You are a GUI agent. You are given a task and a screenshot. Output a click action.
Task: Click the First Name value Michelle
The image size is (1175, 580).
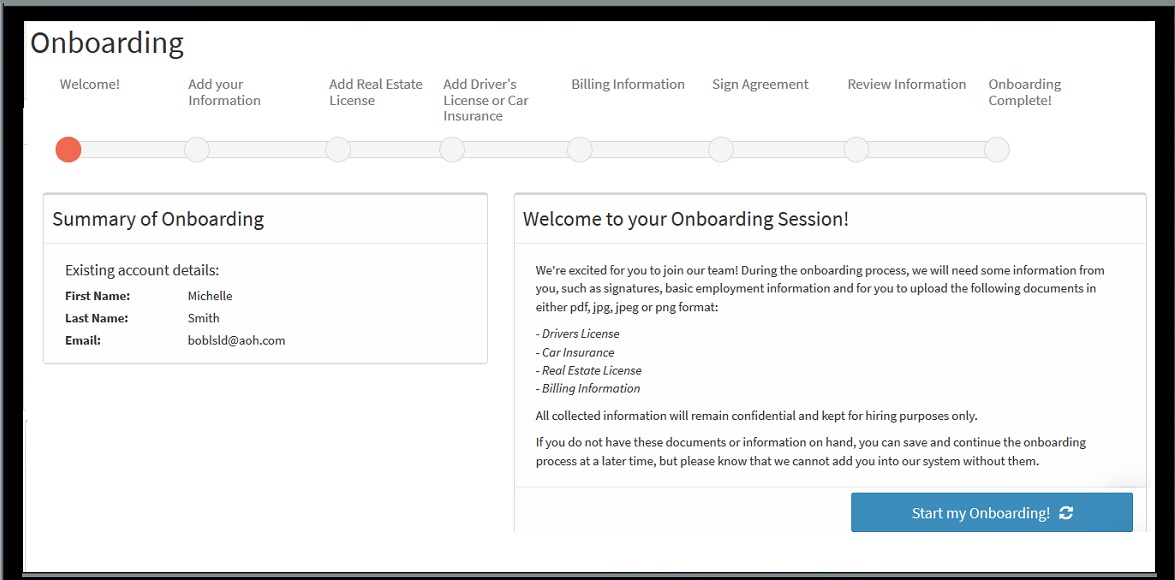tap(208, 295)
